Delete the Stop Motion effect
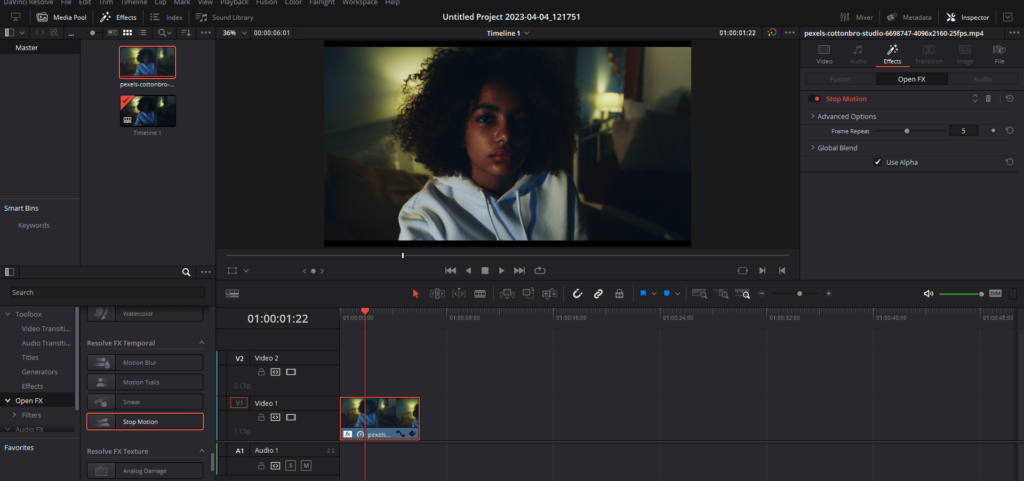Image resolution: width=1024 pixels, height=481 pixels. click(988, 99)
